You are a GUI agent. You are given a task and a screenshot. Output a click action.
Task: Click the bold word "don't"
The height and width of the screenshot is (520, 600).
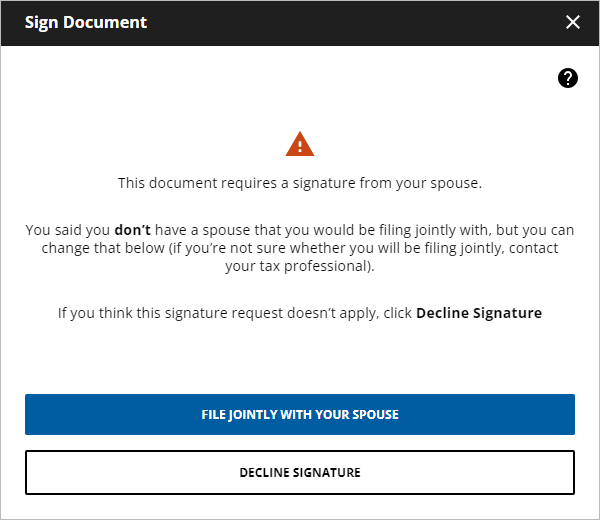click(x=132, y=230)
